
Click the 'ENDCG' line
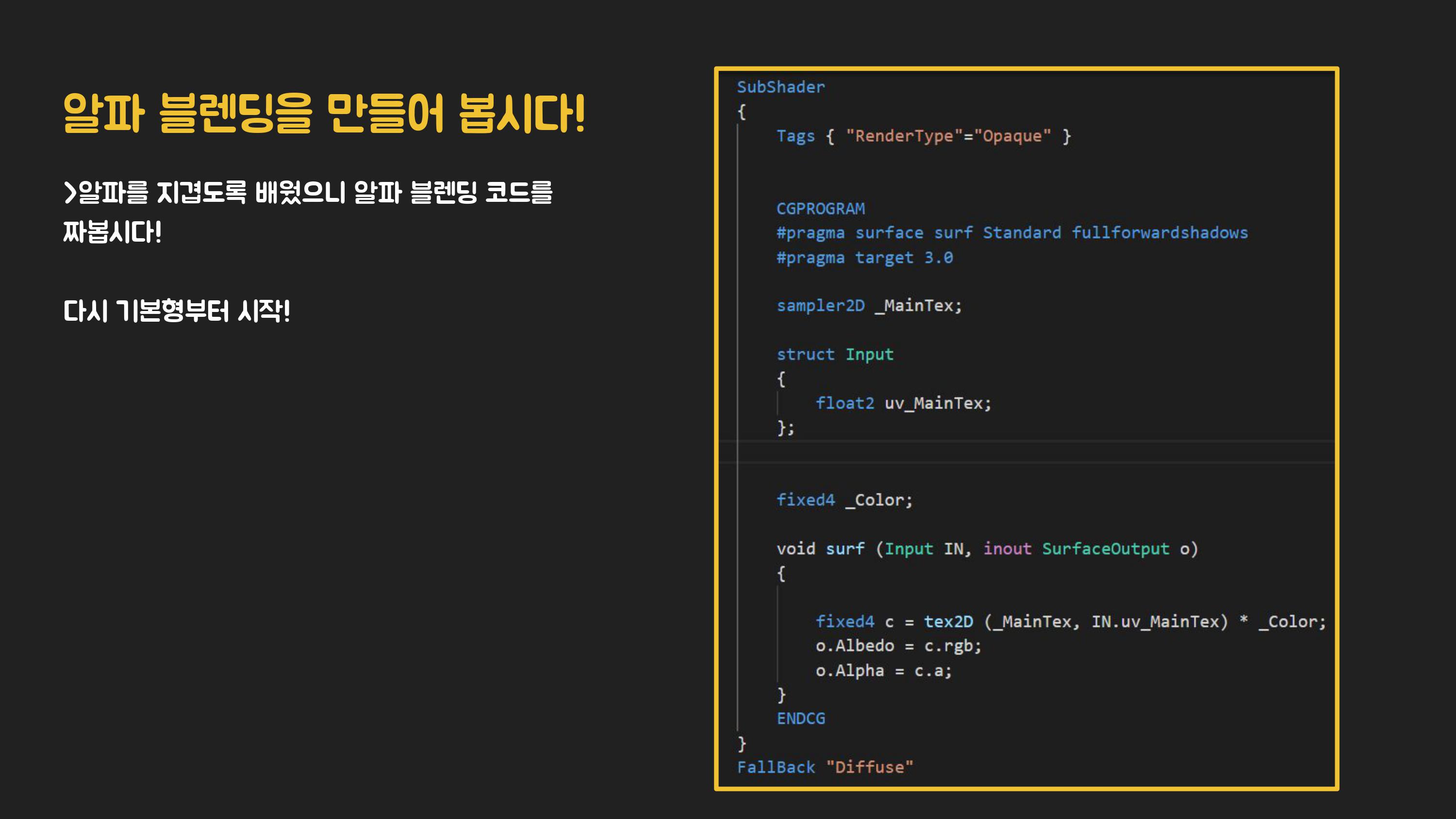click(801, 719)
